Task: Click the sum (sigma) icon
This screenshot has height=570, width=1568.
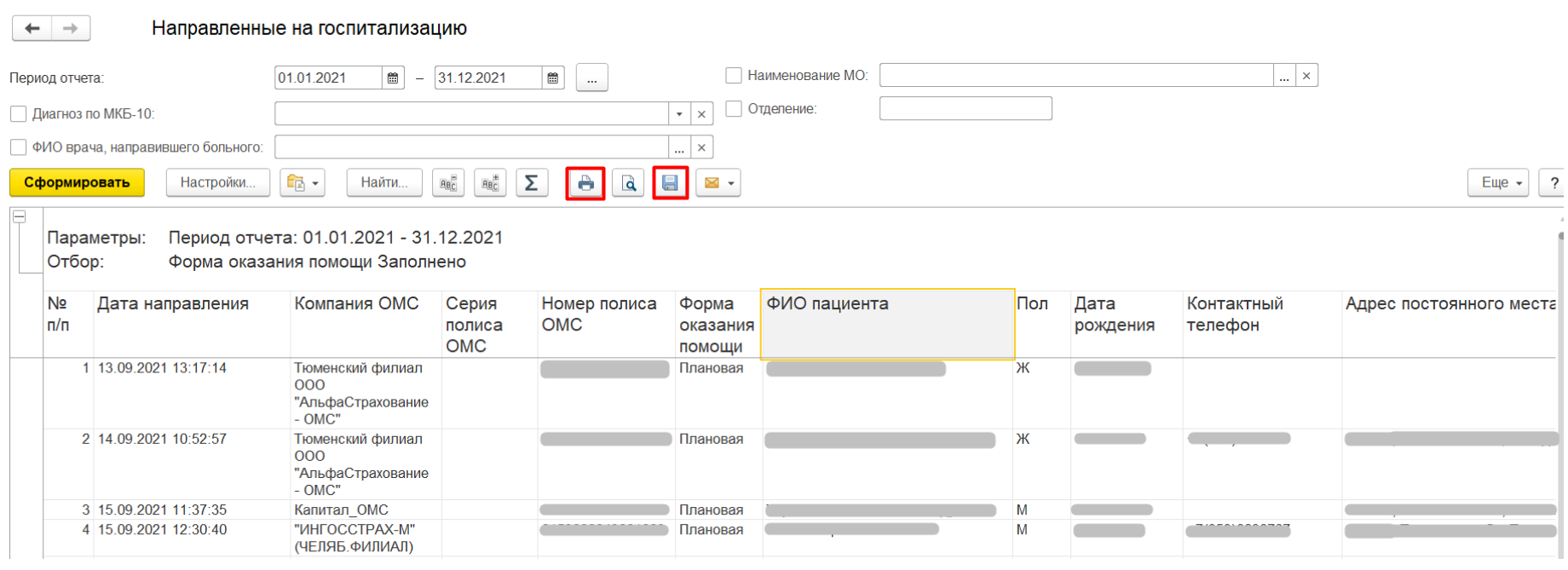Action: 531,183
